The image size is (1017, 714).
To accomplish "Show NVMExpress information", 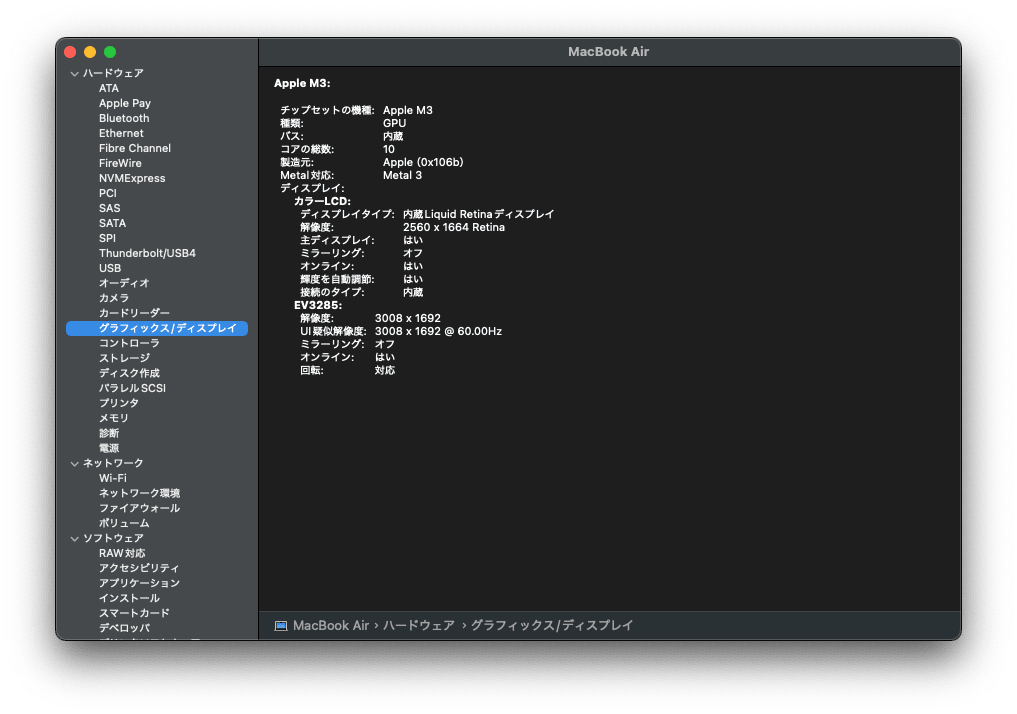I will pos(132,178).
